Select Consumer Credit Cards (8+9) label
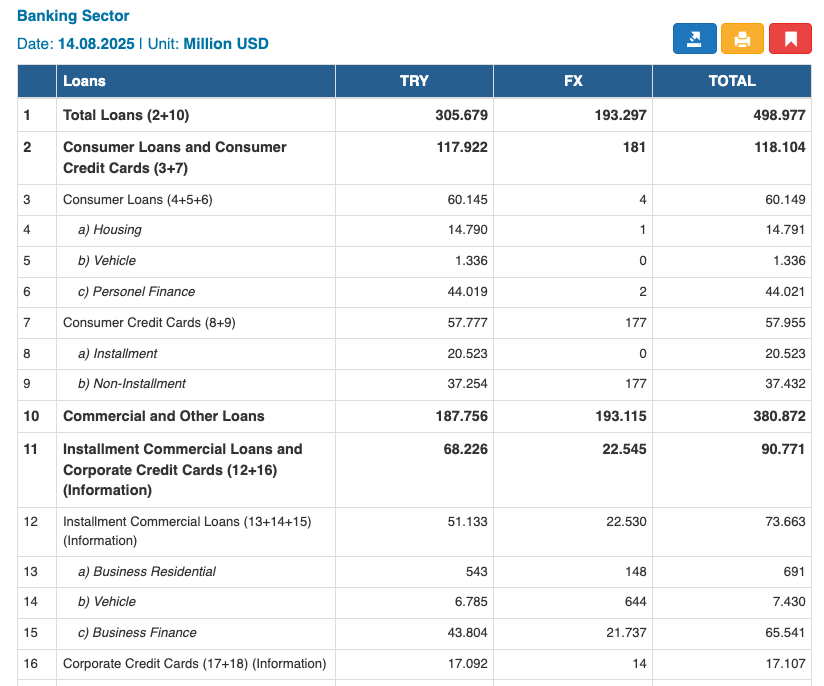 pos(149,323)
